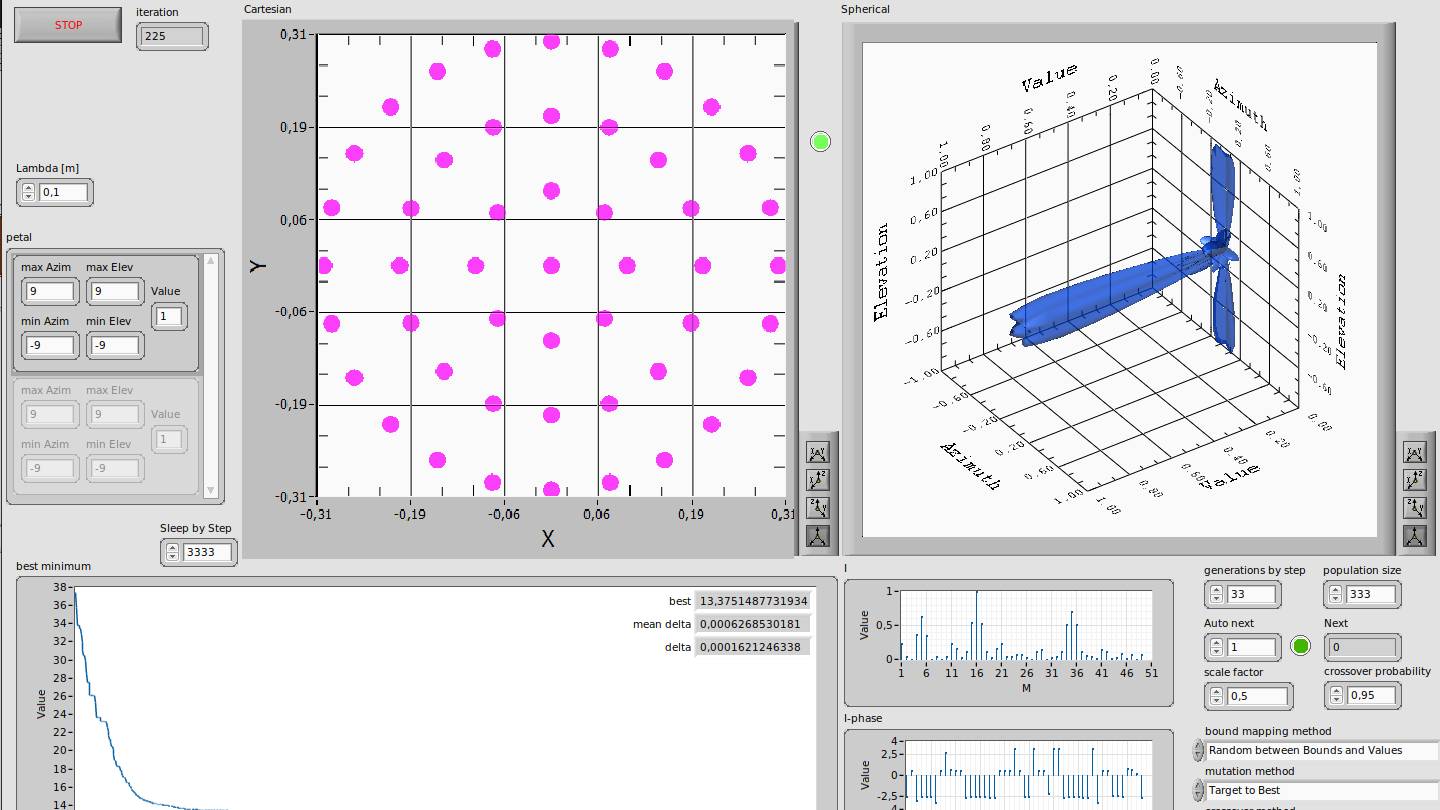Click the mean delta value 0,0006268530181

pyautogui.click(x=753, y=624)
